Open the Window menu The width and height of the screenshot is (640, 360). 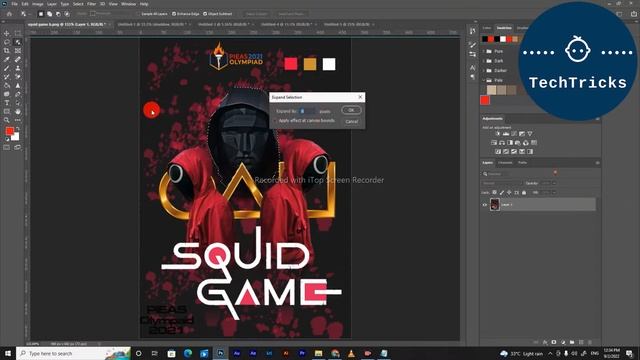(x=128, y=4)
